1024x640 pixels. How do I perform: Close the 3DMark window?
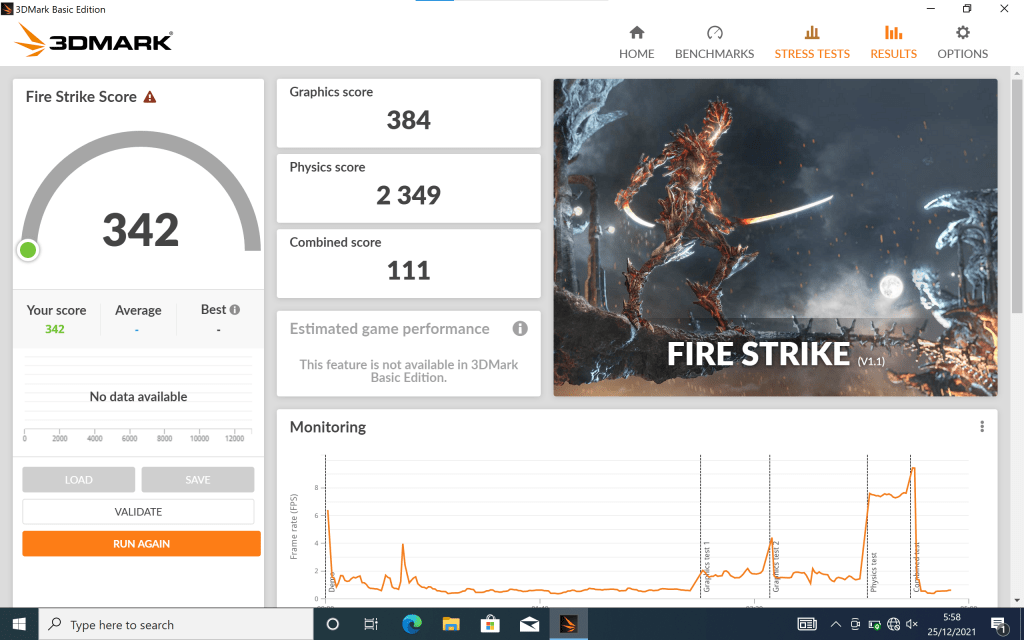pos(1004,8)
